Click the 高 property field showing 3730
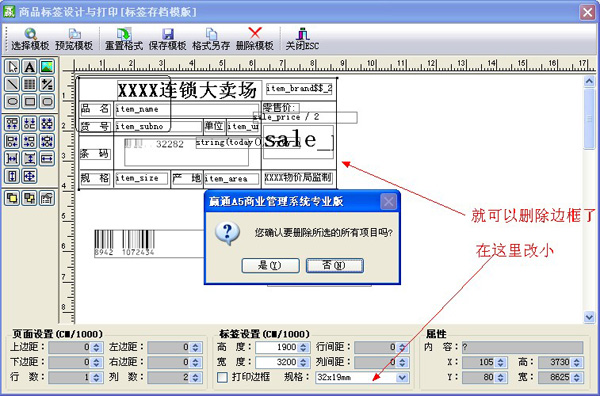The height and width of the screenshot is (396, 600). click(561, 362)
